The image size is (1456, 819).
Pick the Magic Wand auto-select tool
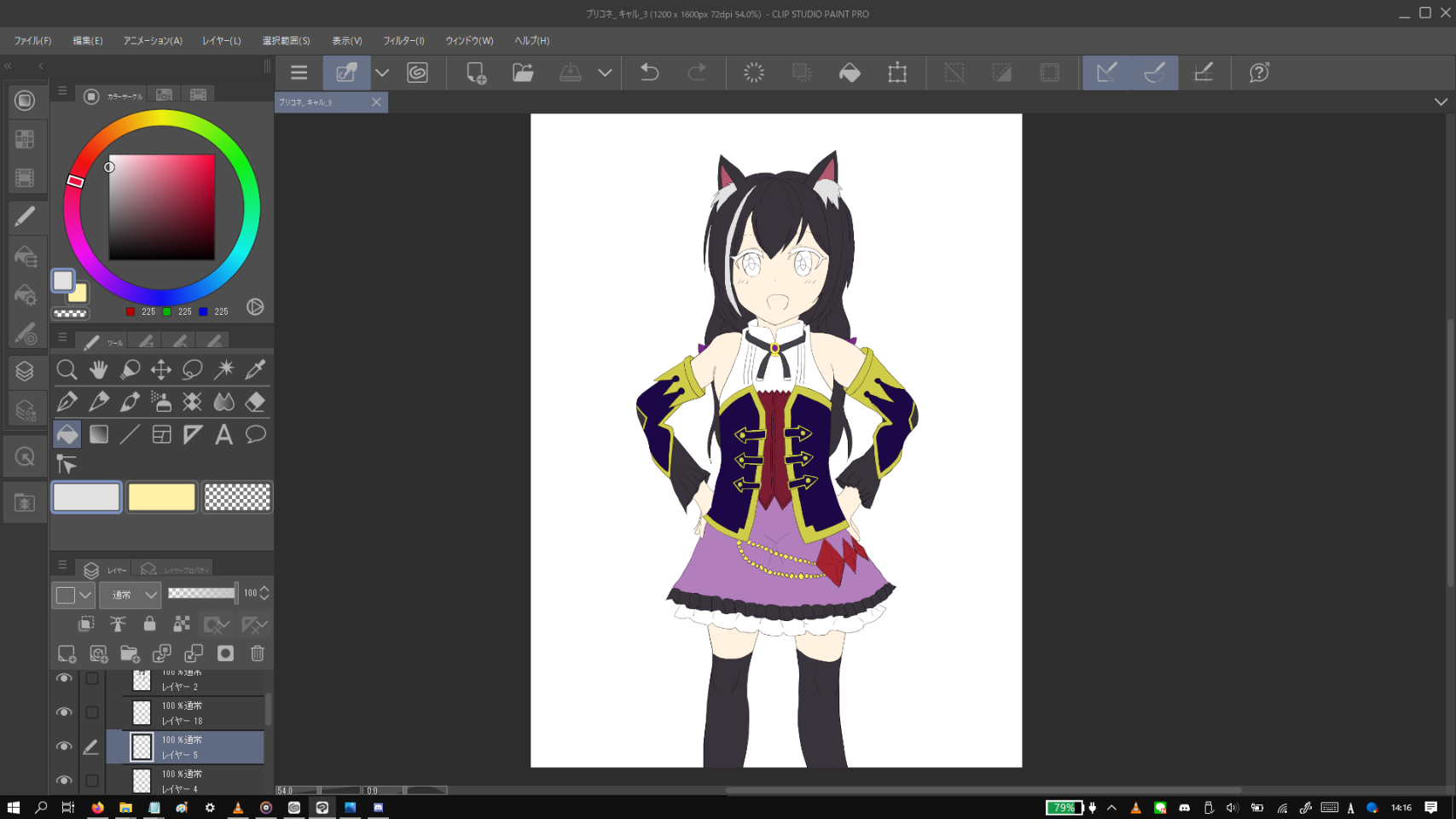(224, 369)
